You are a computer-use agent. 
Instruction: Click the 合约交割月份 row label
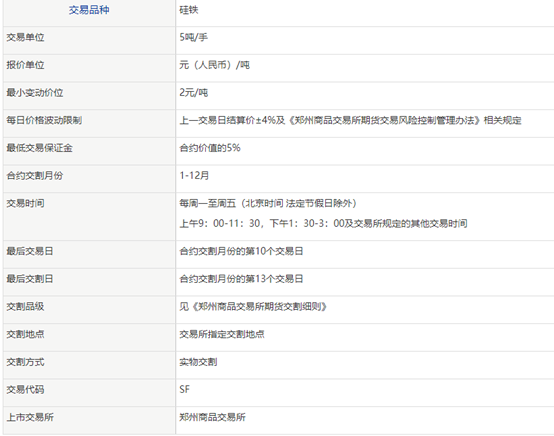coord(35,175)
